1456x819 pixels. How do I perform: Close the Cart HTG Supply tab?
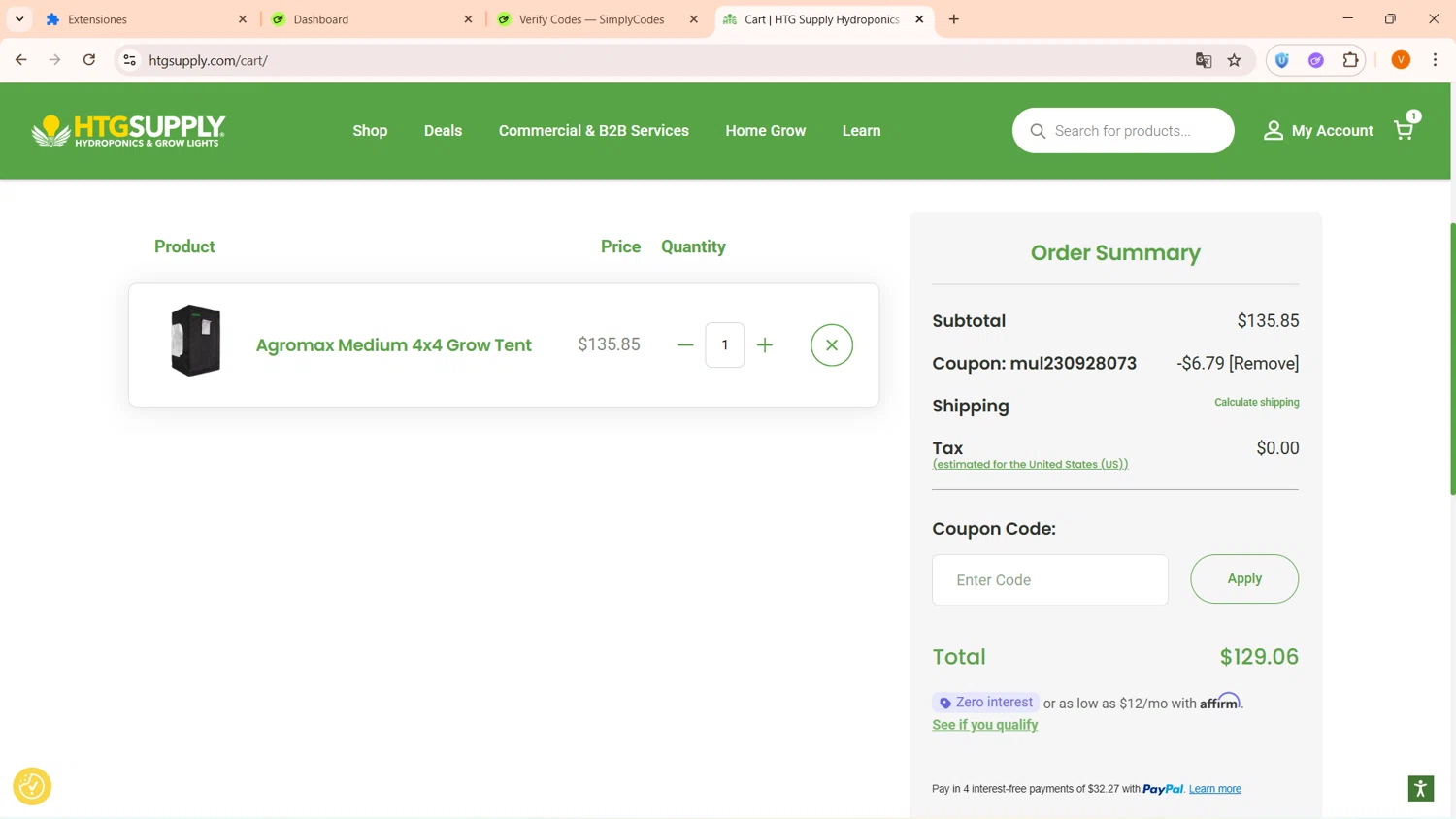click(919, 19)
